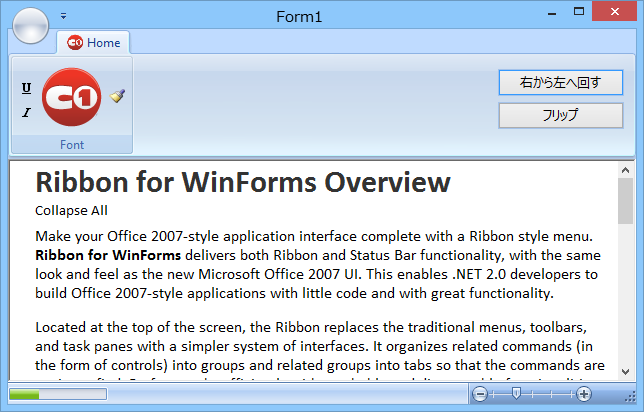Click the vertical scrollbar thumb
This screenshot has width=644, height=412.
click(x=625, y=201)
